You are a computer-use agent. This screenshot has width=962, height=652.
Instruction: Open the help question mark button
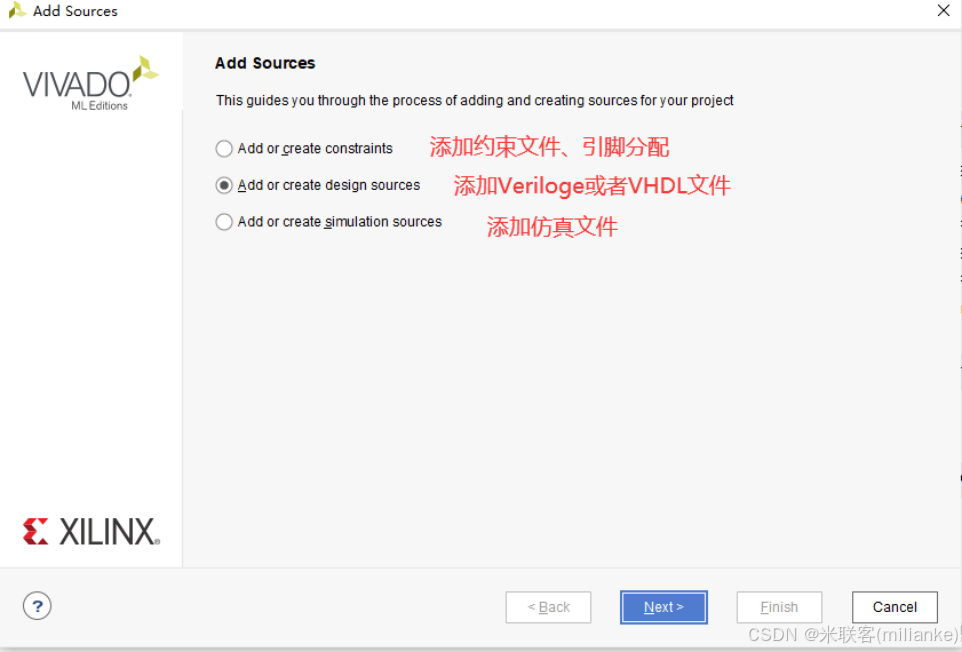click(x=37, y=606)
